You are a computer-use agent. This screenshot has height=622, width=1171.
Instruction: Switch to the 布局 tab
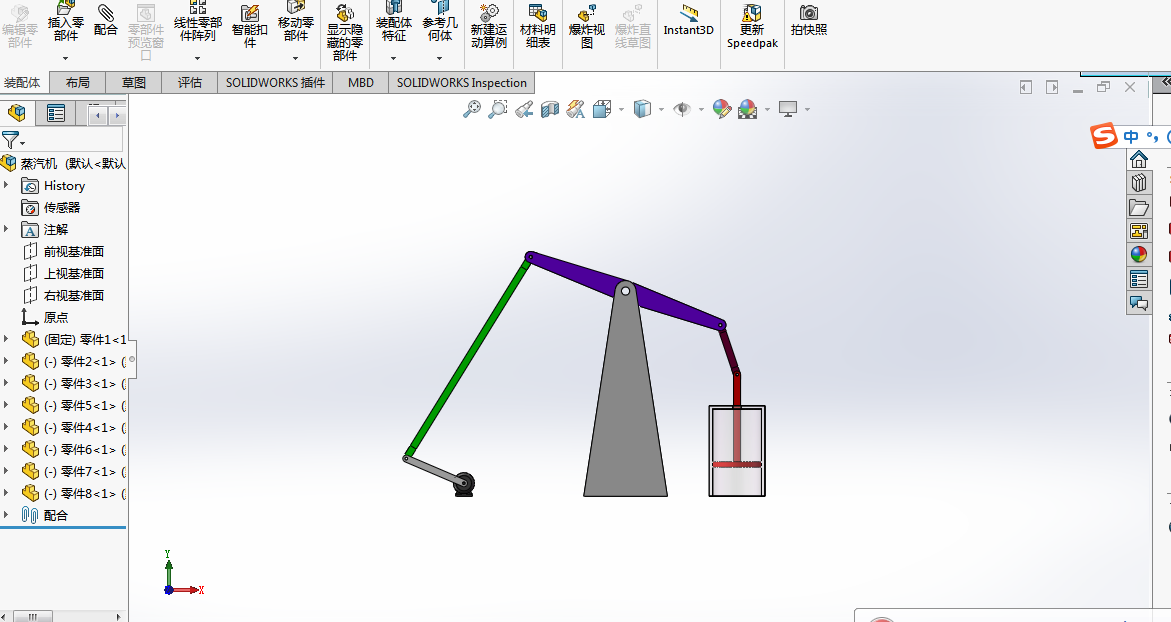(x=77, y=83)
